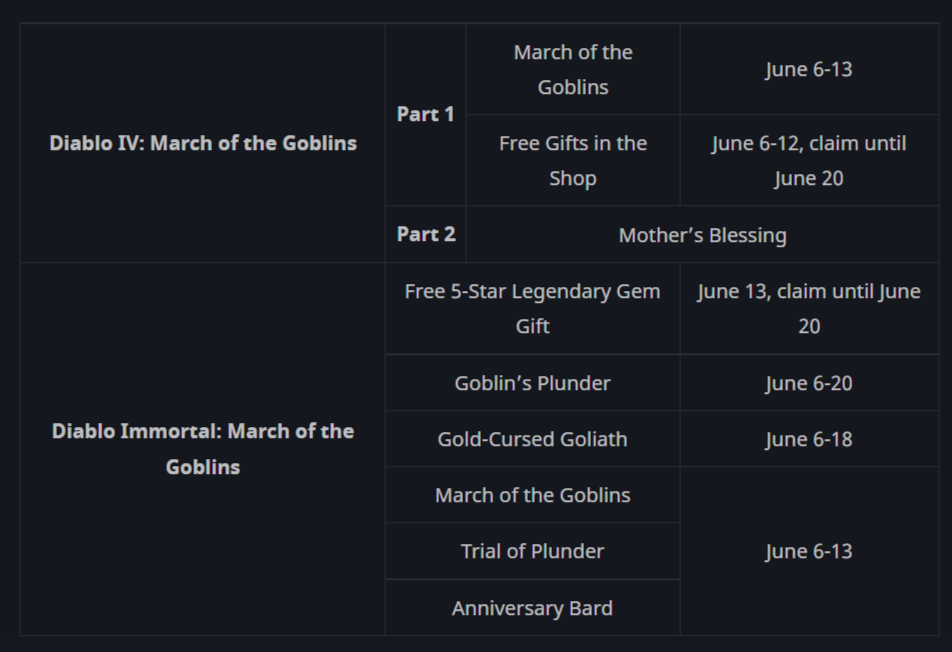The width and height of the screenshot is (952, 652).
Task: Select the June 6-13 date in the top row
Action: point(809,69)
